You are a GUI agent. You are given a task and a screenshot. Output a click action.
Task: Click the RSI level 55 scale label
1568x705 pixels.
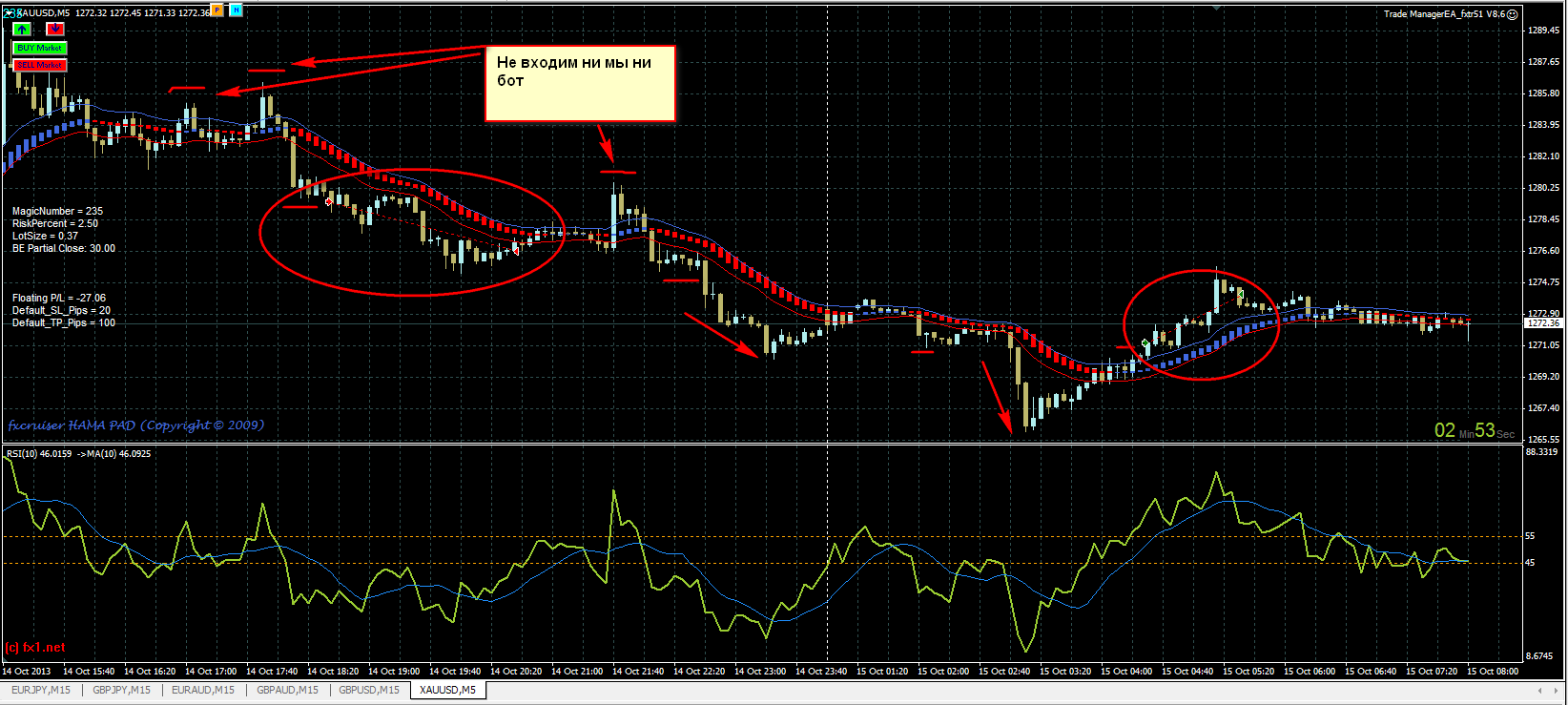[x=1531, y=537]
